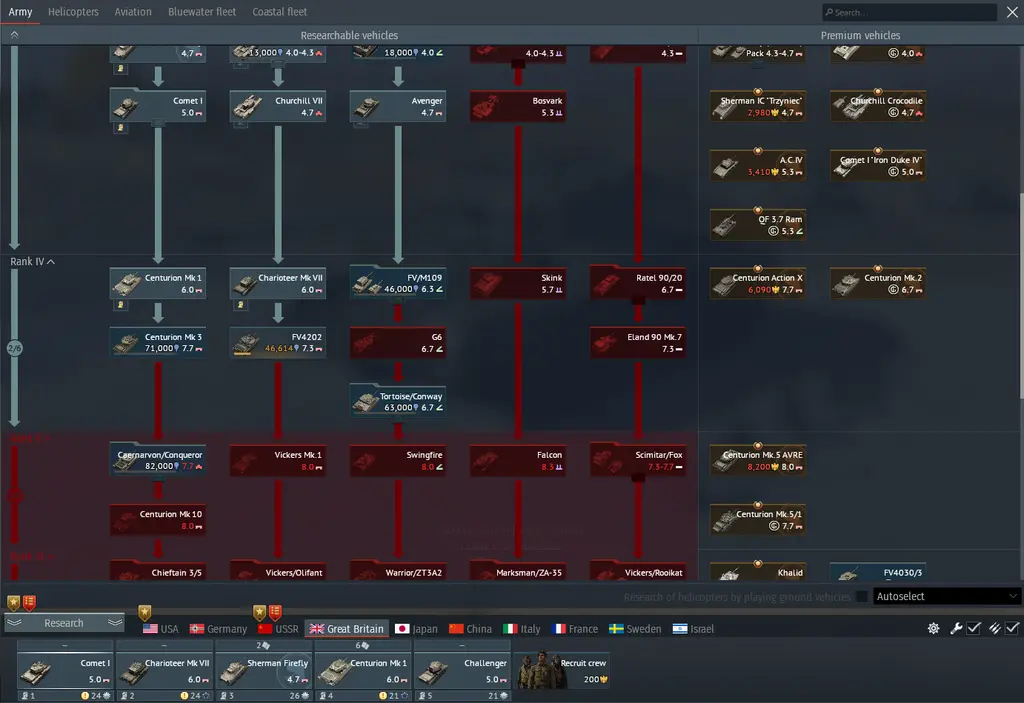Switch to the Helicopters tab

(x=73, y=12)
